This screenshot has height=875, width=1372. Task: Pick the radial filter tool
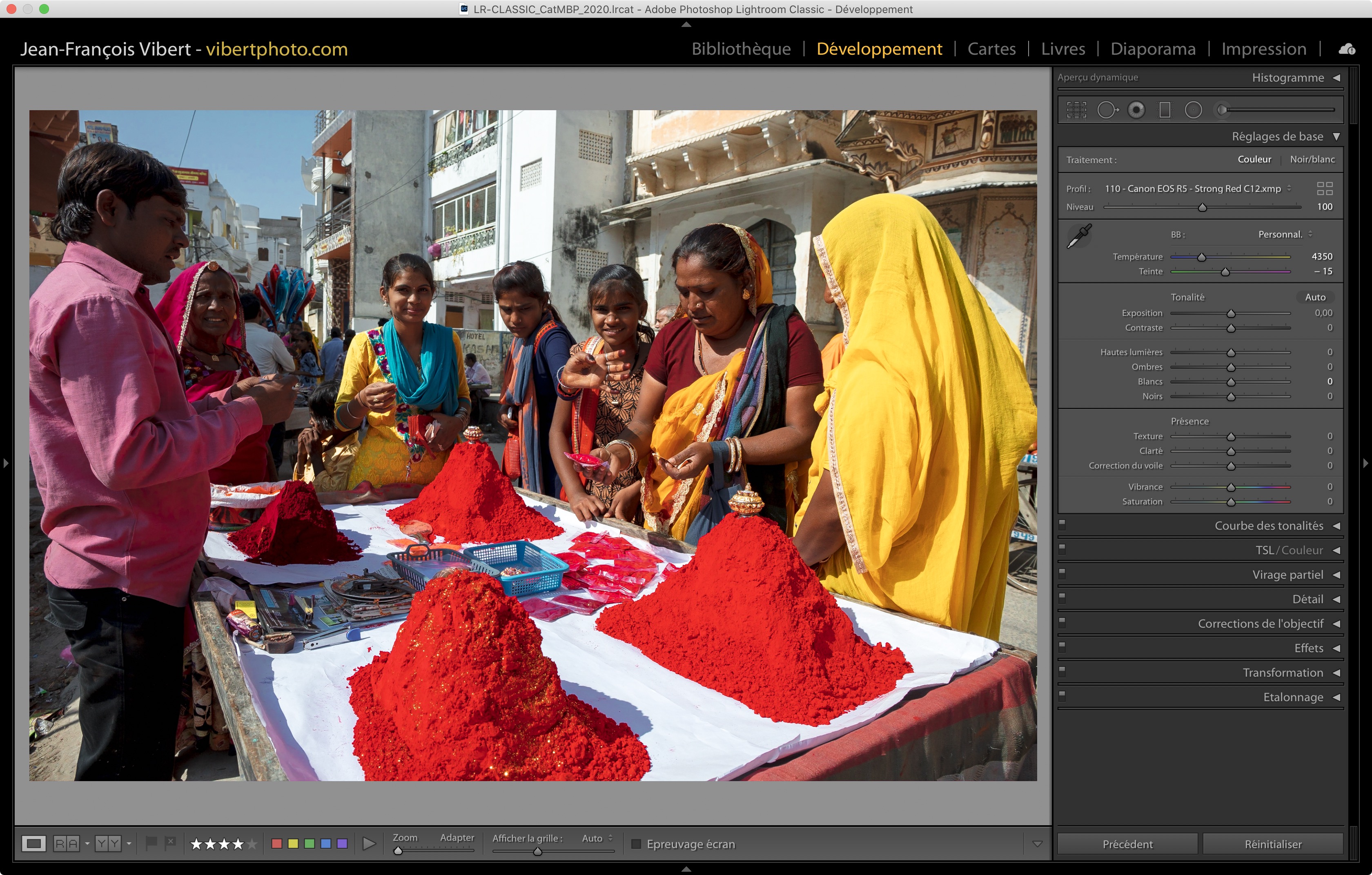(1193, 110)
